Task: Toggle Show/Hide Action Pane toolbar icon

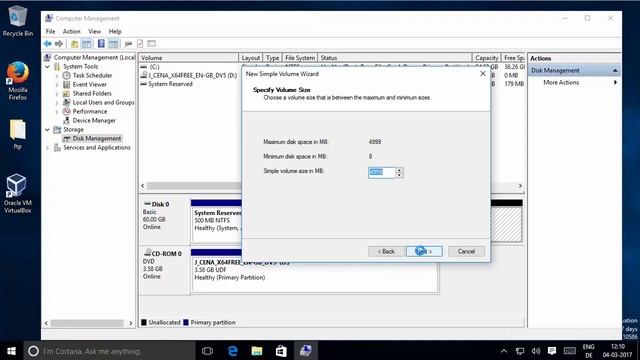Action: (113, 44)
